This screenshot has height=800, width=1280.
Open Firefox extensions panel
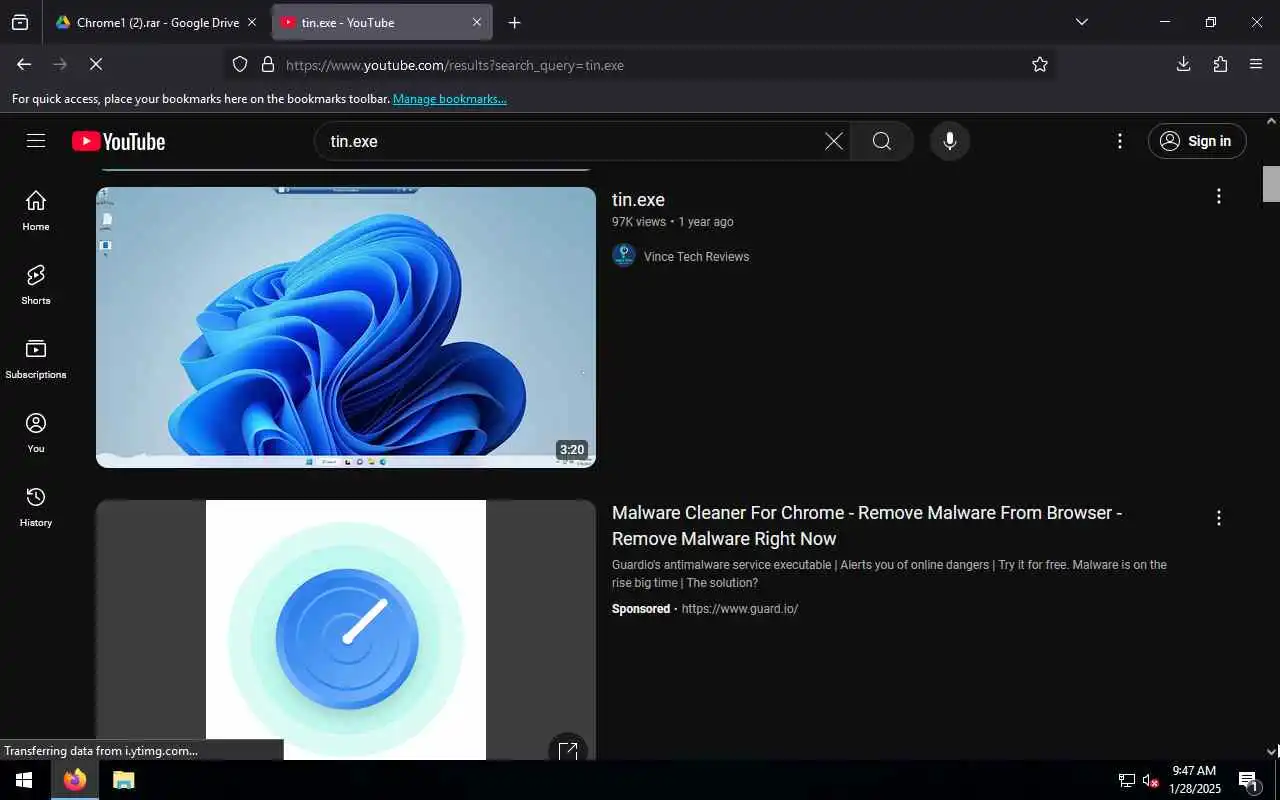[1220, 64]
